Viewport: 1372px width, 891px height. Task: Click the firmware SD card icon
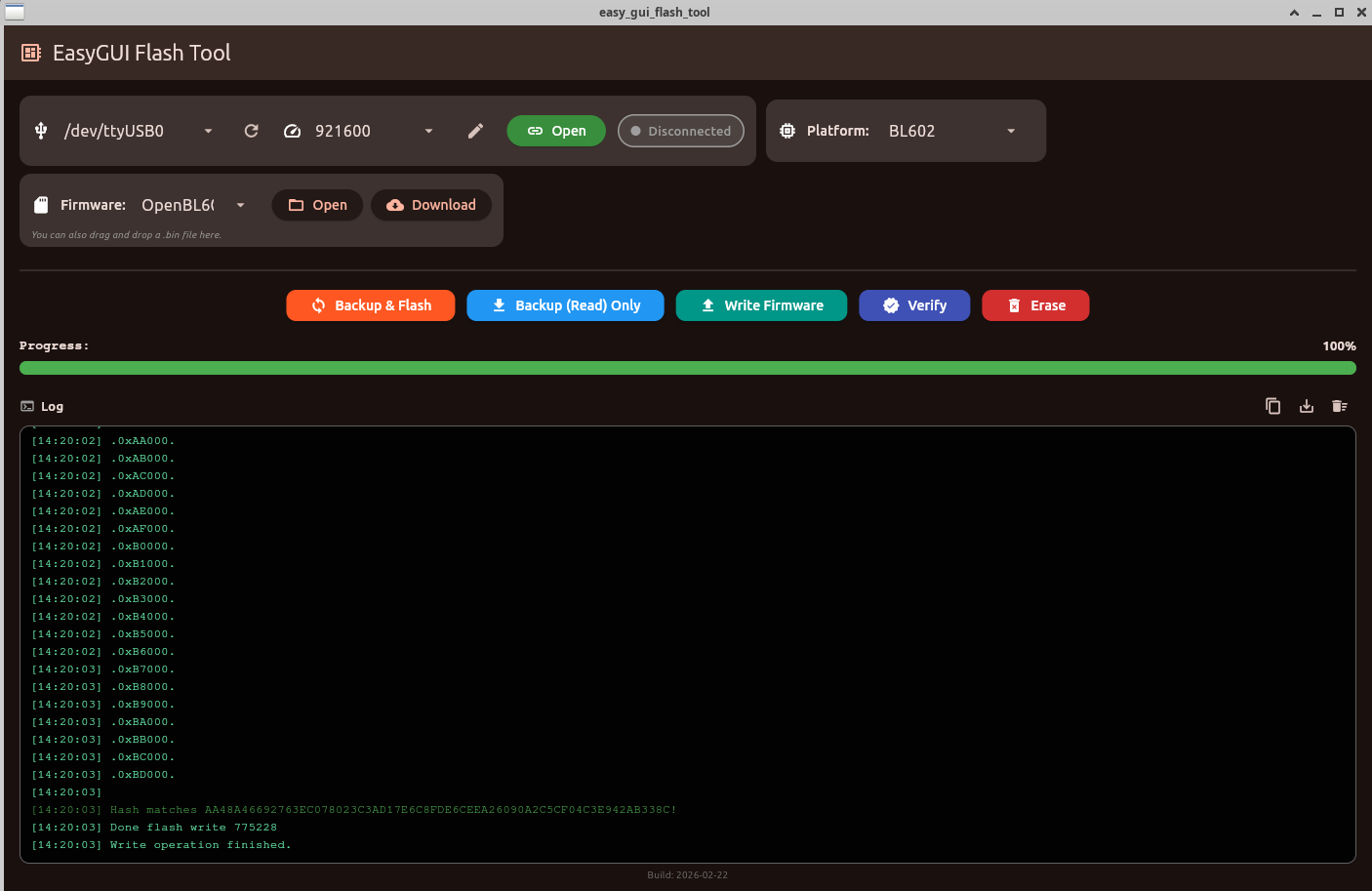click(41, 205)
